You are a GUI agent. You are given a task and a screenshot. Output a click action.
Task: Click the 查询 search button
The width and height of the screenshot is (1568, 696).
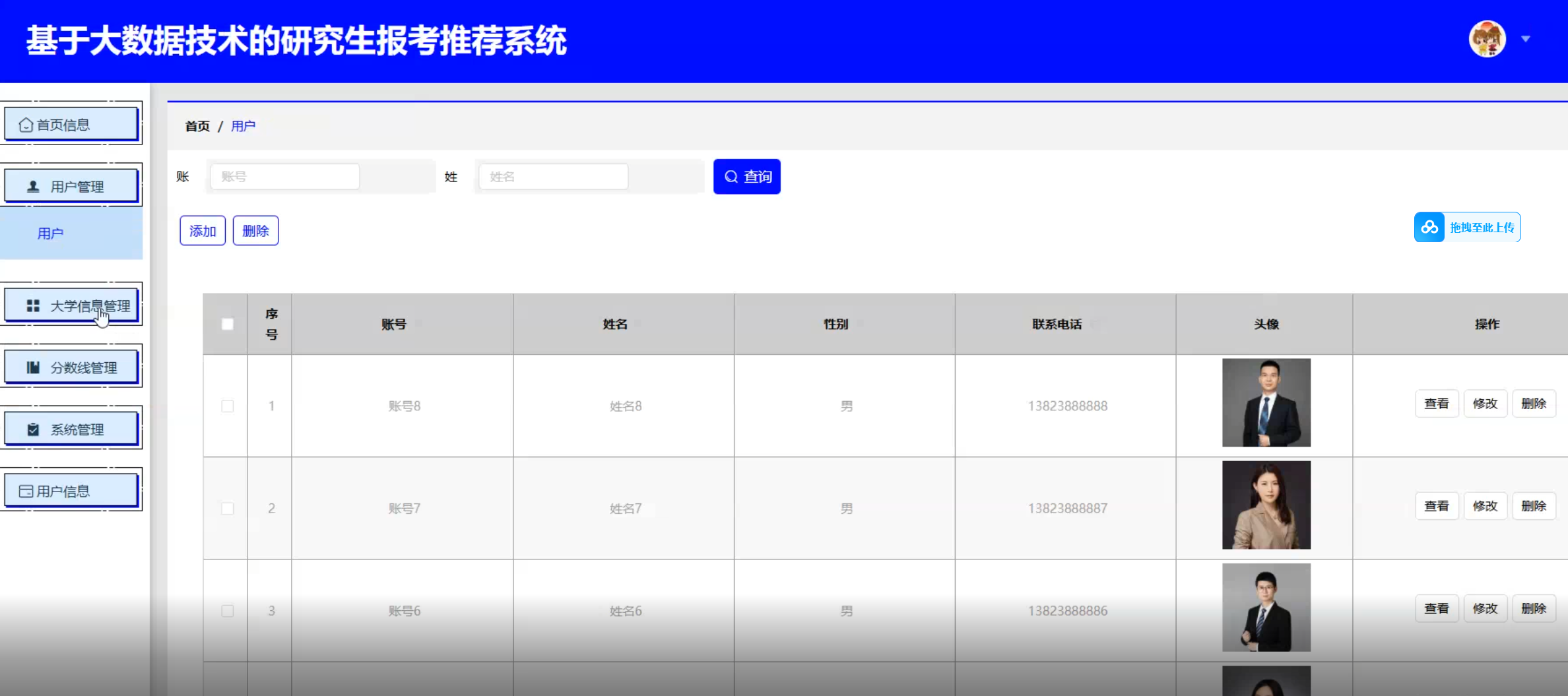[x=747, y=177]
